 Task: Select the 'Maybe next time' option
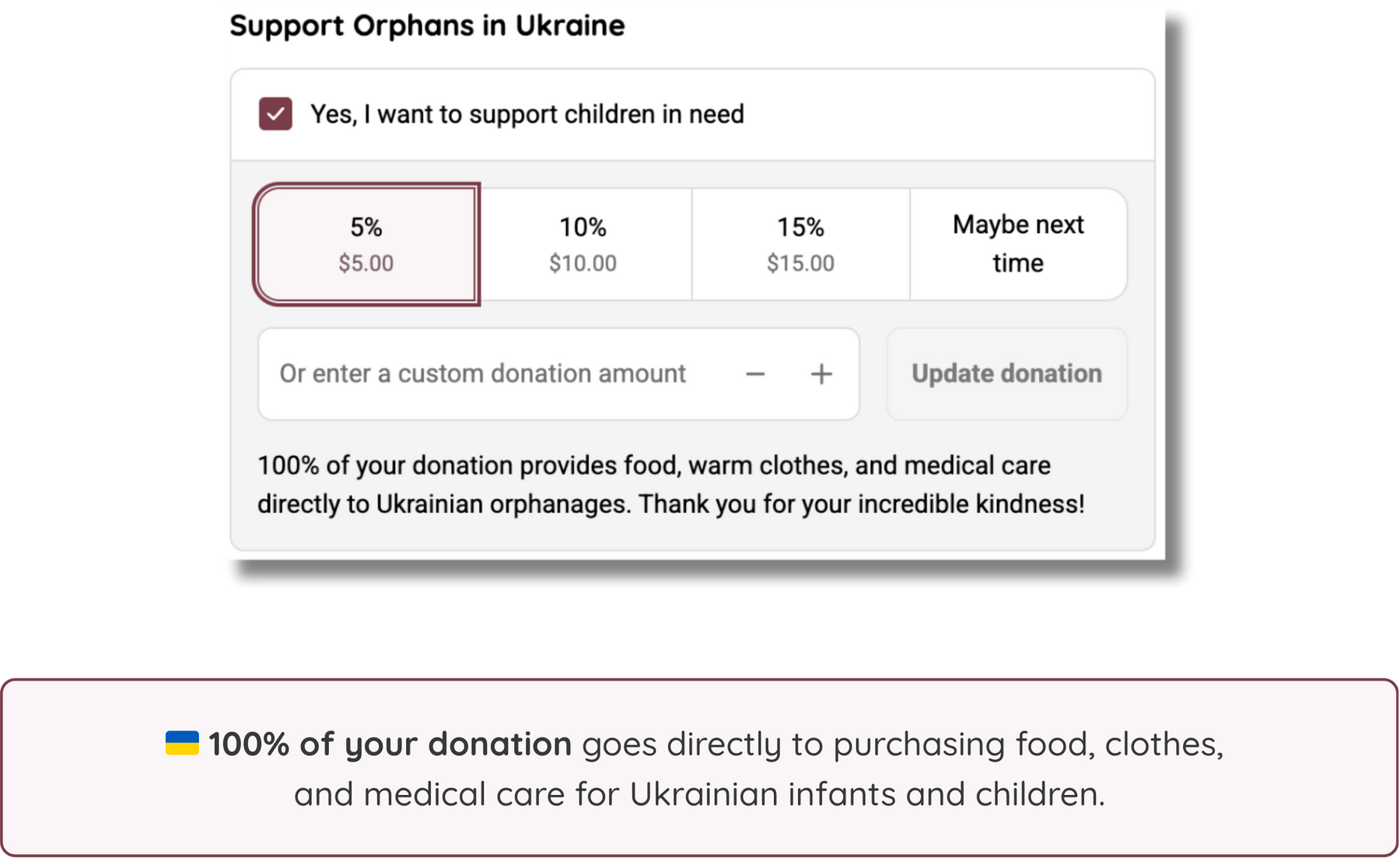point(1017,243)
